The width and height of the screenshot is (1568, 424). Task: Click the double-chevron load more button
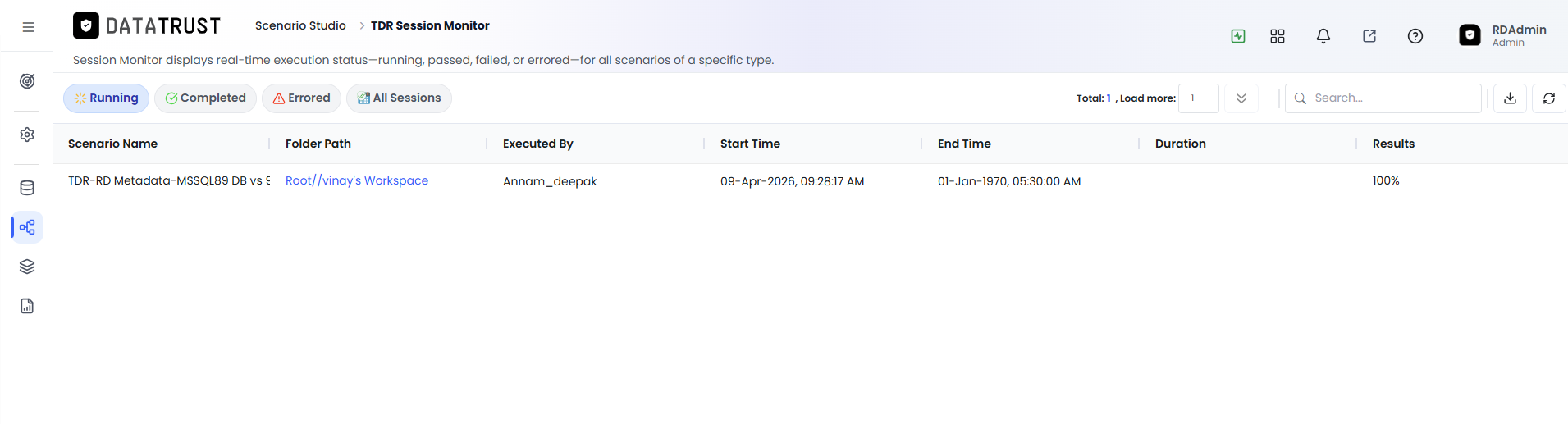[x=1241, y=98]
